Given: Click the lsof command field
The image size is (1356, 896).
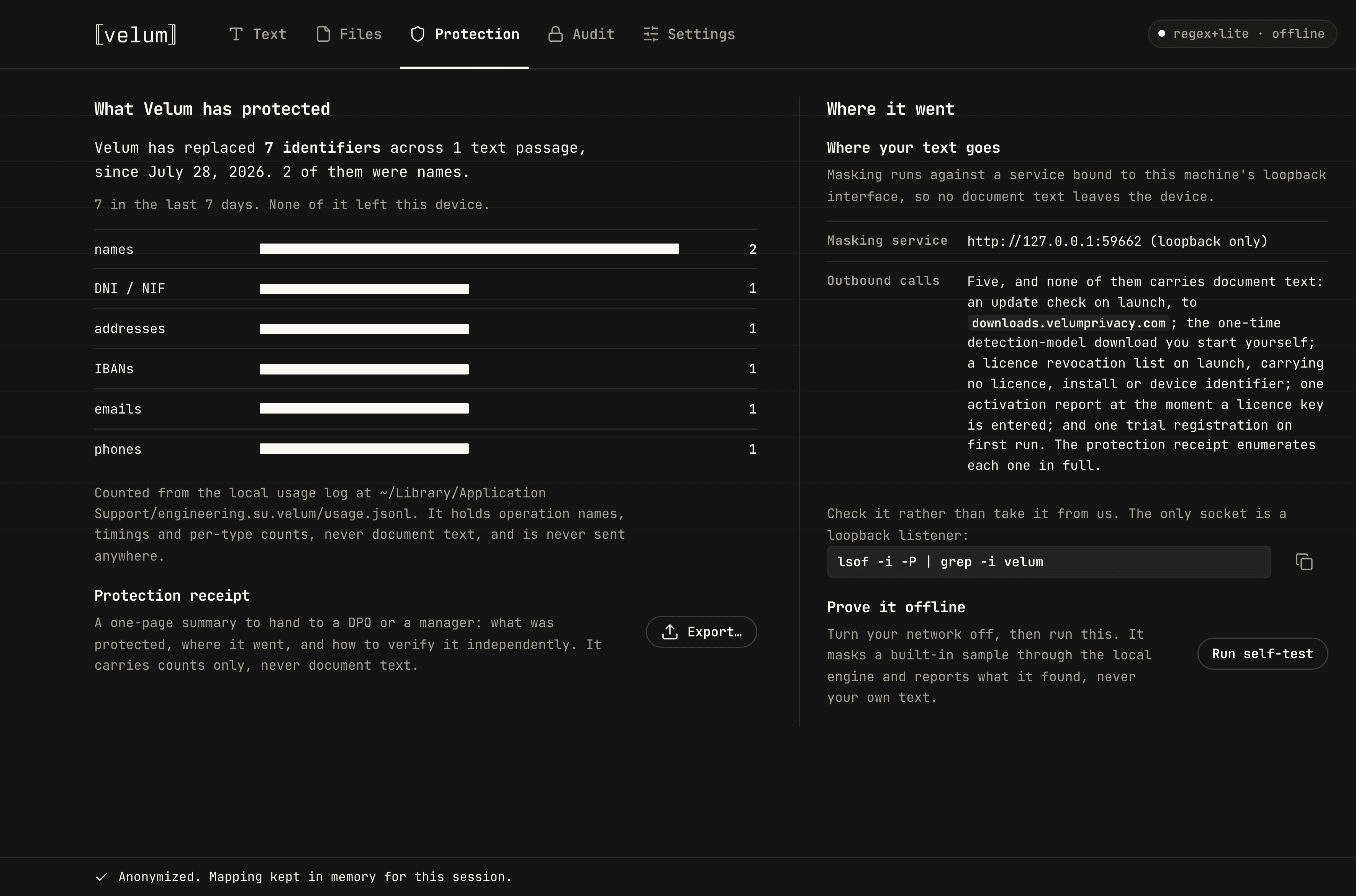Looking at the screenshot, I should (x=1048, y=562).
